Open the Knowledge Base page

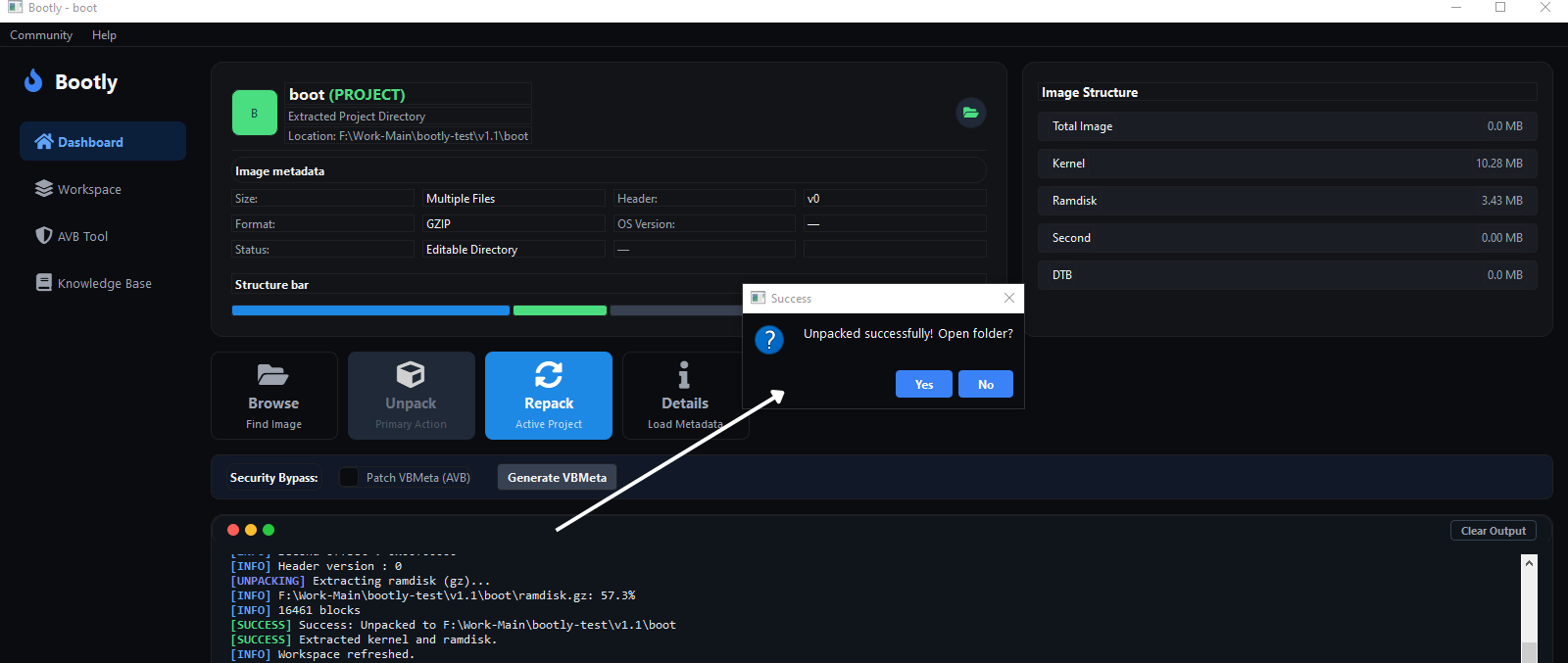tap(103, 282)
